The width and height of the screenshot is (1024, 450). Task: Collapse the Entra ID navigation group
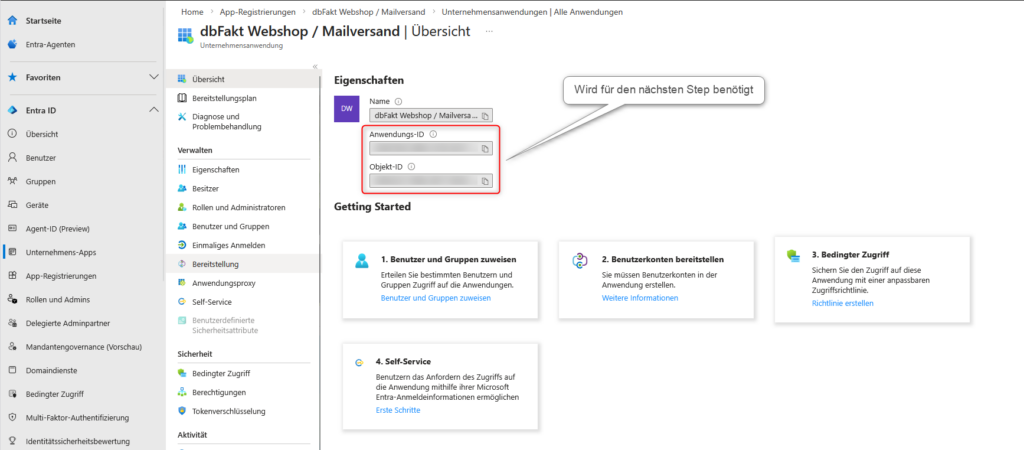click(x=153, y=110)
